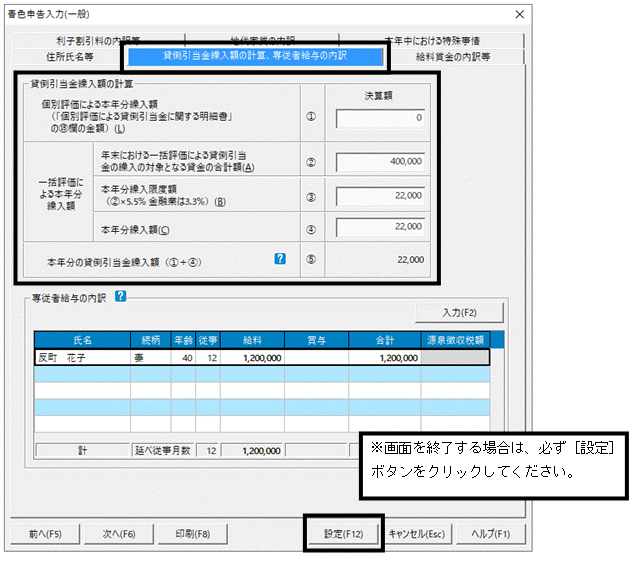Click 給料 column header

[x=252, y=340]
